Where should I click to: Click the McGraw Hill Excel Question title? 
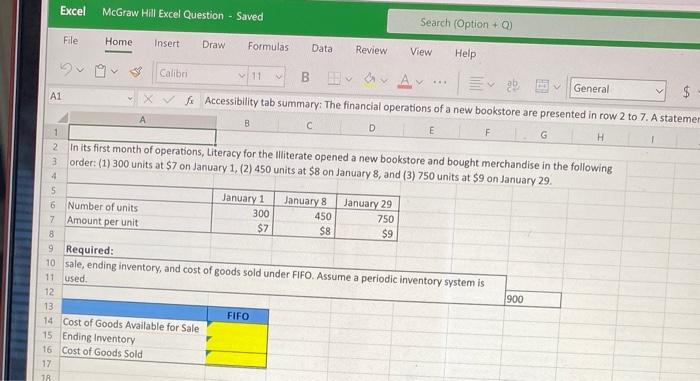(x=162, y=13)
